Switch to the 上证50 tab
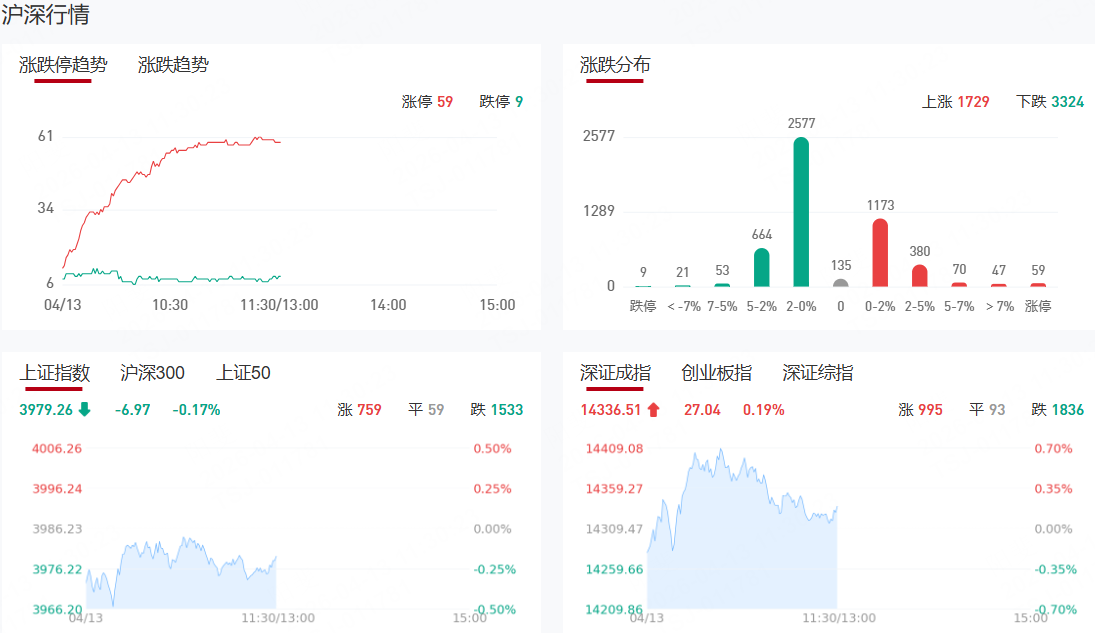 click(243, 373)
